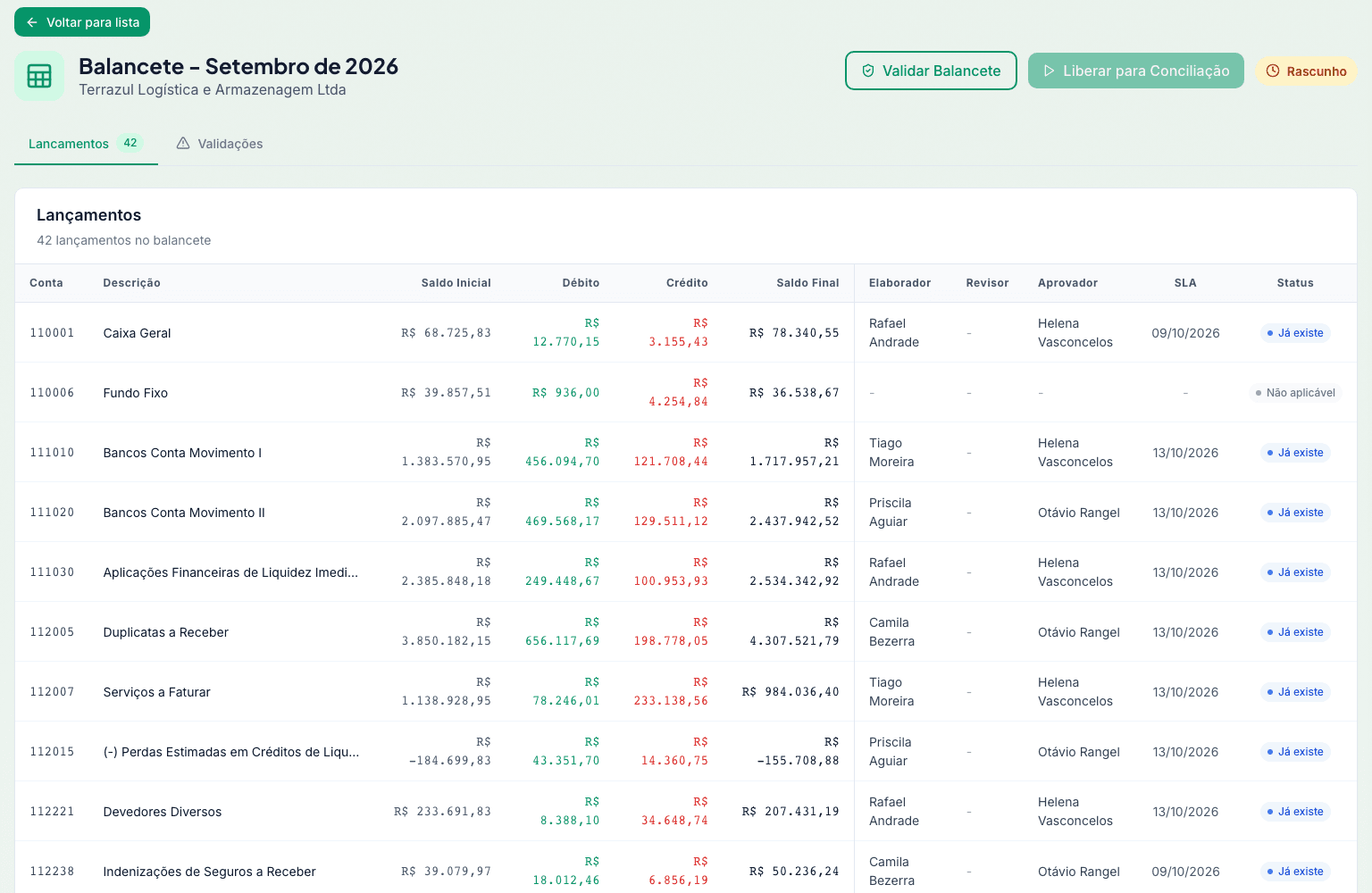
Task: Click final balance R$ 78.340,55
Action: pyautogui.click(x=794, y=333)
